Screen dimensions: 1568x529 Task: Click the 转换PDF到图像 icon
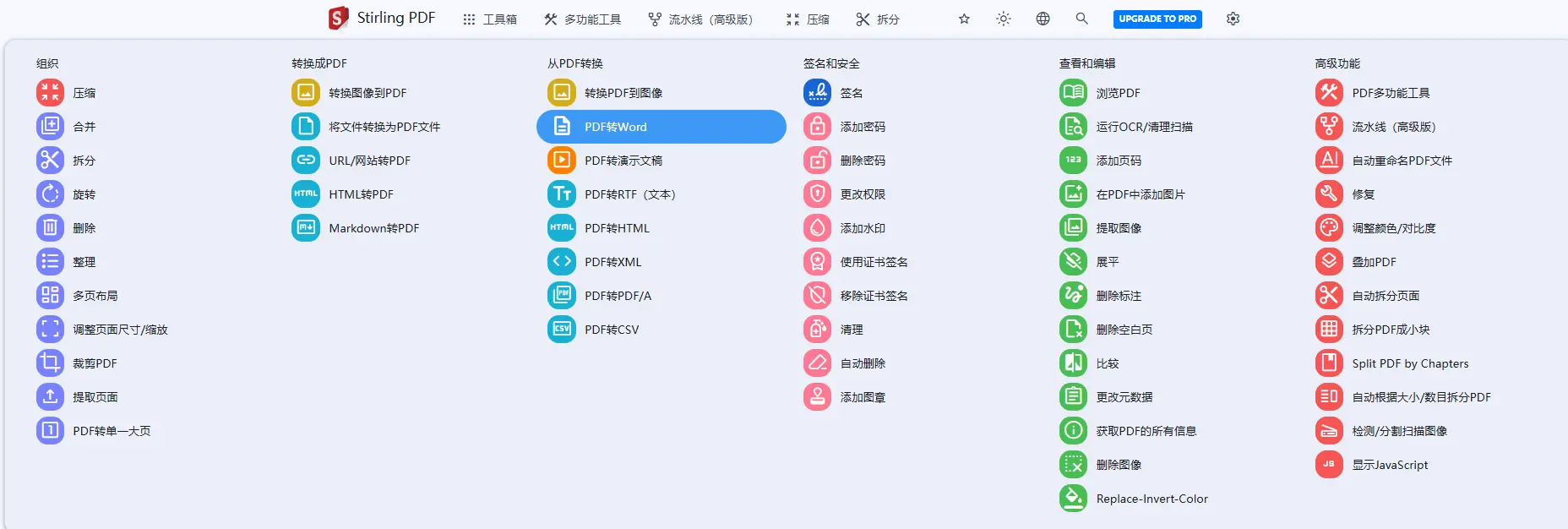point(562,93)
